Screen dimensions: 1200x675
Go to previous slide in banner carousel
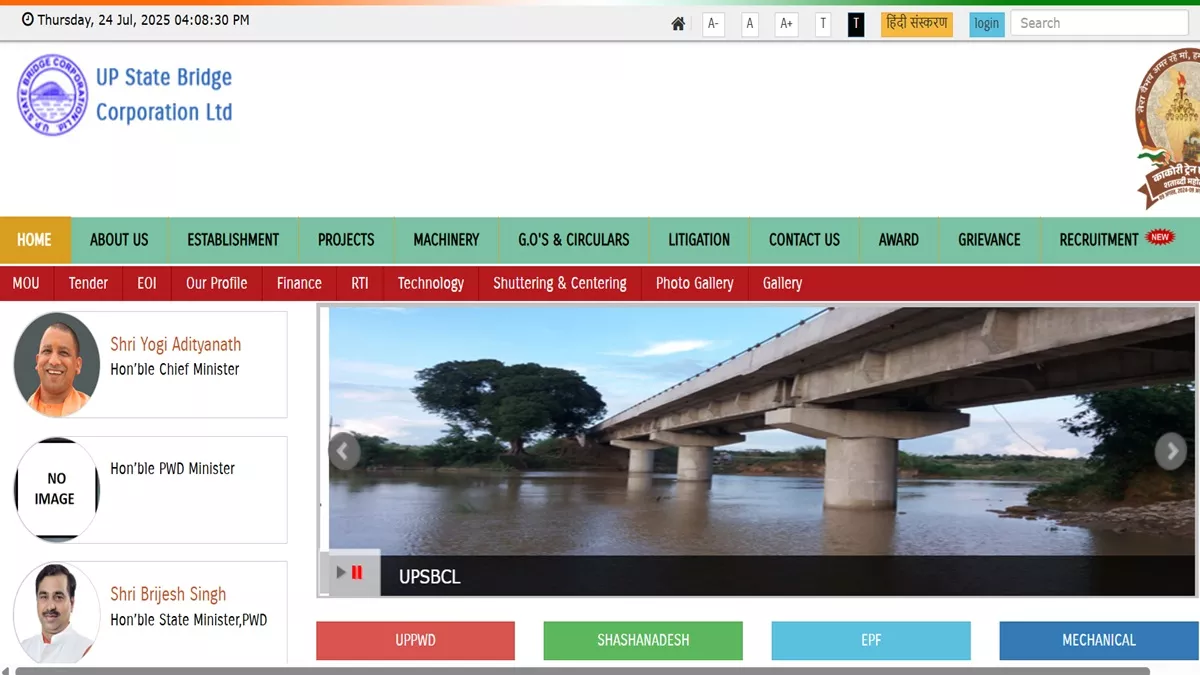tap(343, 451)
